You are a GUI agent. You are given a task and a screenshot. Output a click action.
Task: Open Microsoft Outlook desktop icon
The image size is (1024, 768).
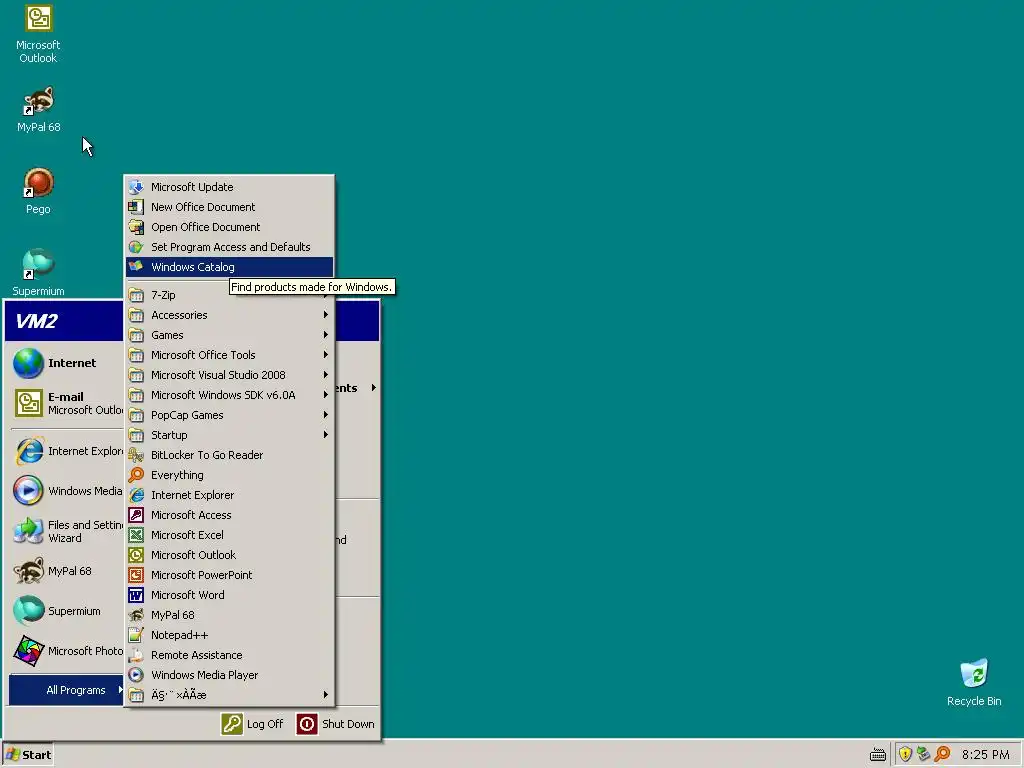38,35
